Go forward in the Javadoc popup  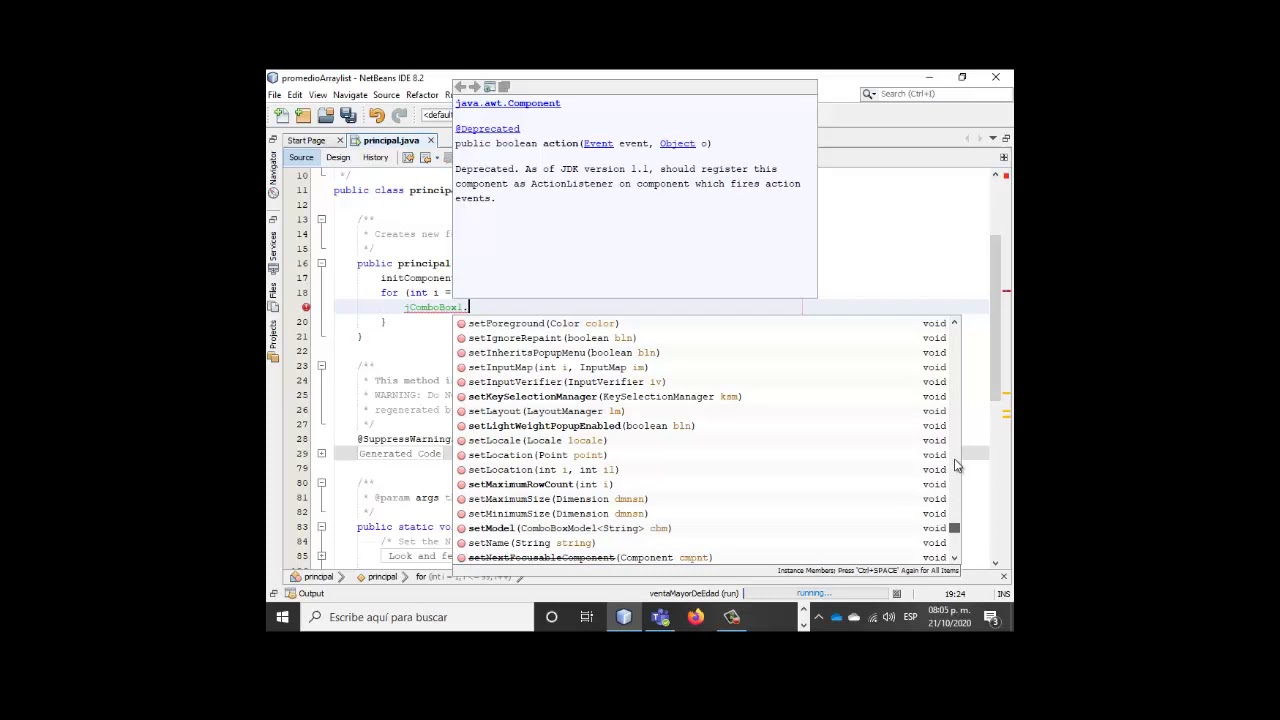(x=475, y=87)
